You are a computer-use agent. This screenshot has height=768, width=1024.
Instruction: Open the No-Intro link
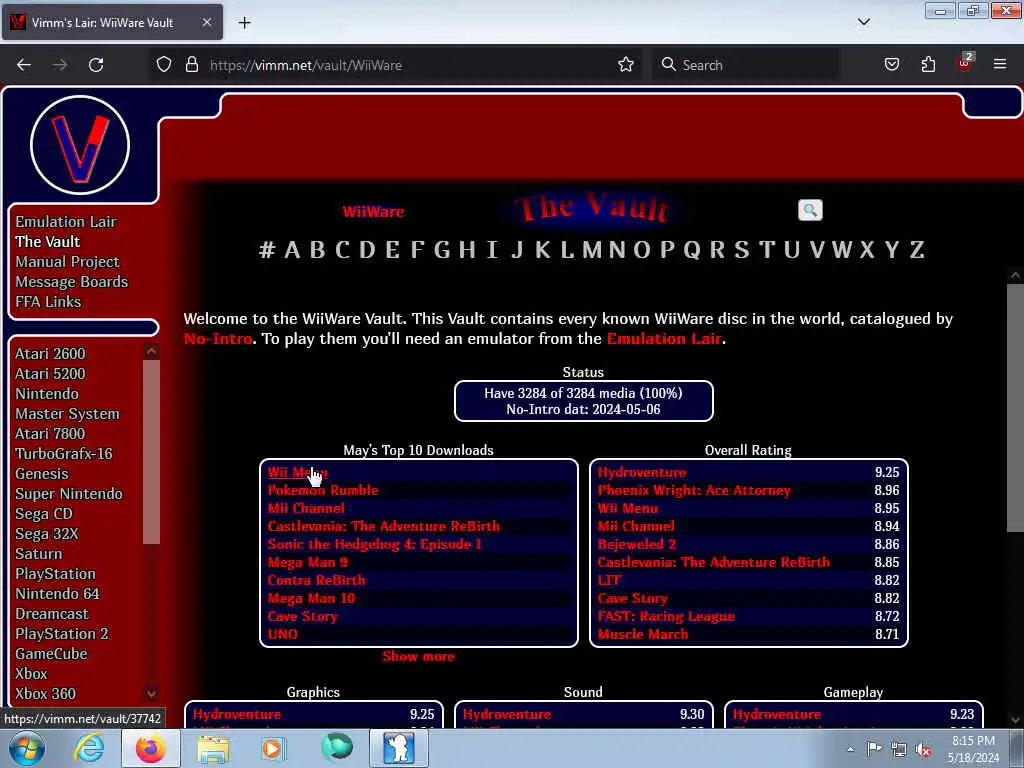(218, 339)
